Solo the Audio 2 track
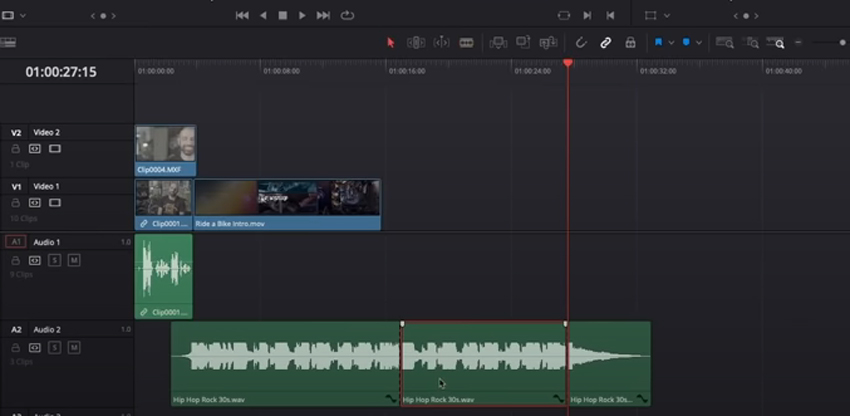The height and width of the screenshot is (416, 850). [54, 347]
